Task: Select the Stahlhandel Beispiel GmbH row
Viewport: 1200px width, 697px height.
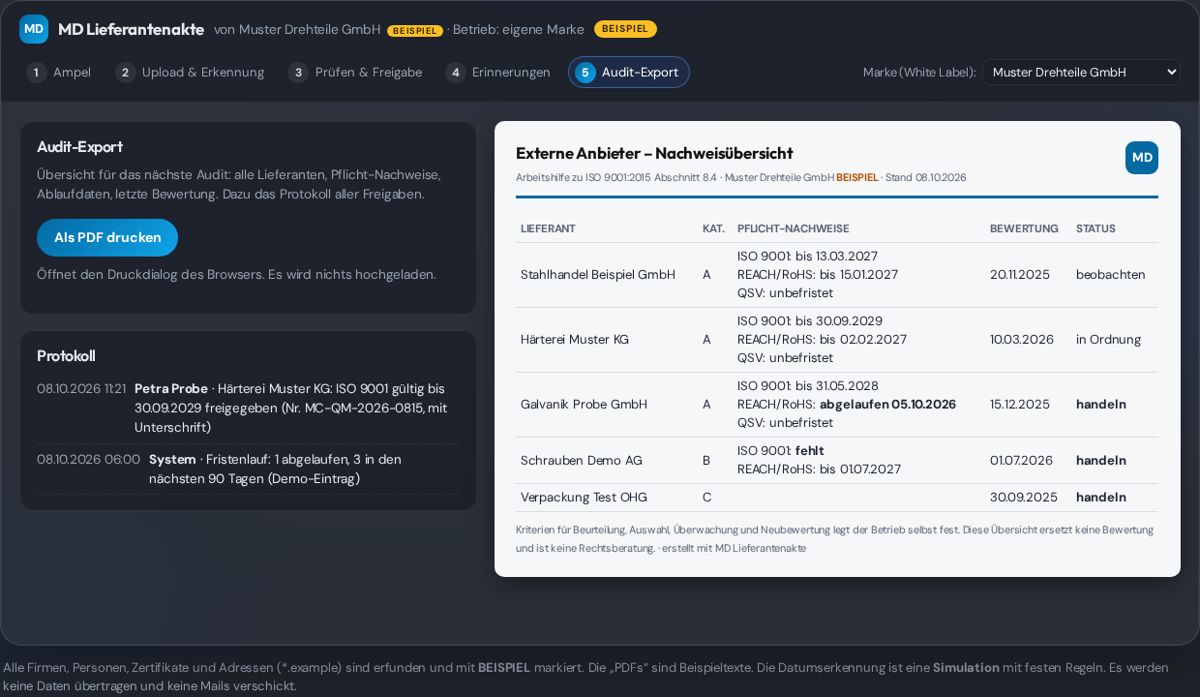Action: [x=837, y=275]
